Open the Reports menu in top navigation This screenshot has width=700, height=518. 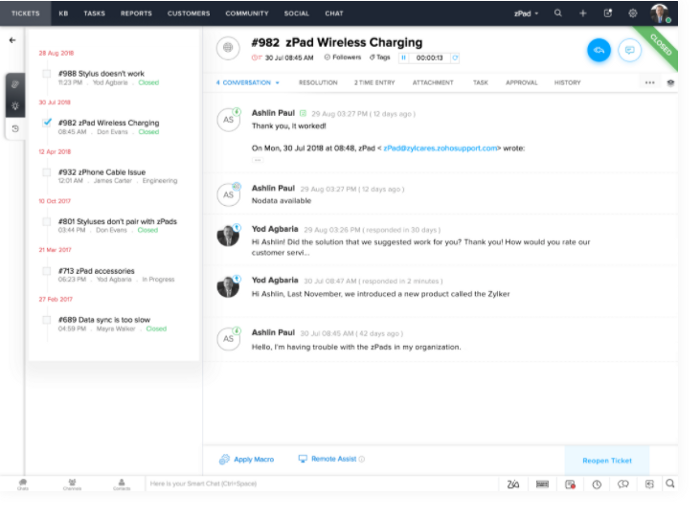(x=136, y=13)
